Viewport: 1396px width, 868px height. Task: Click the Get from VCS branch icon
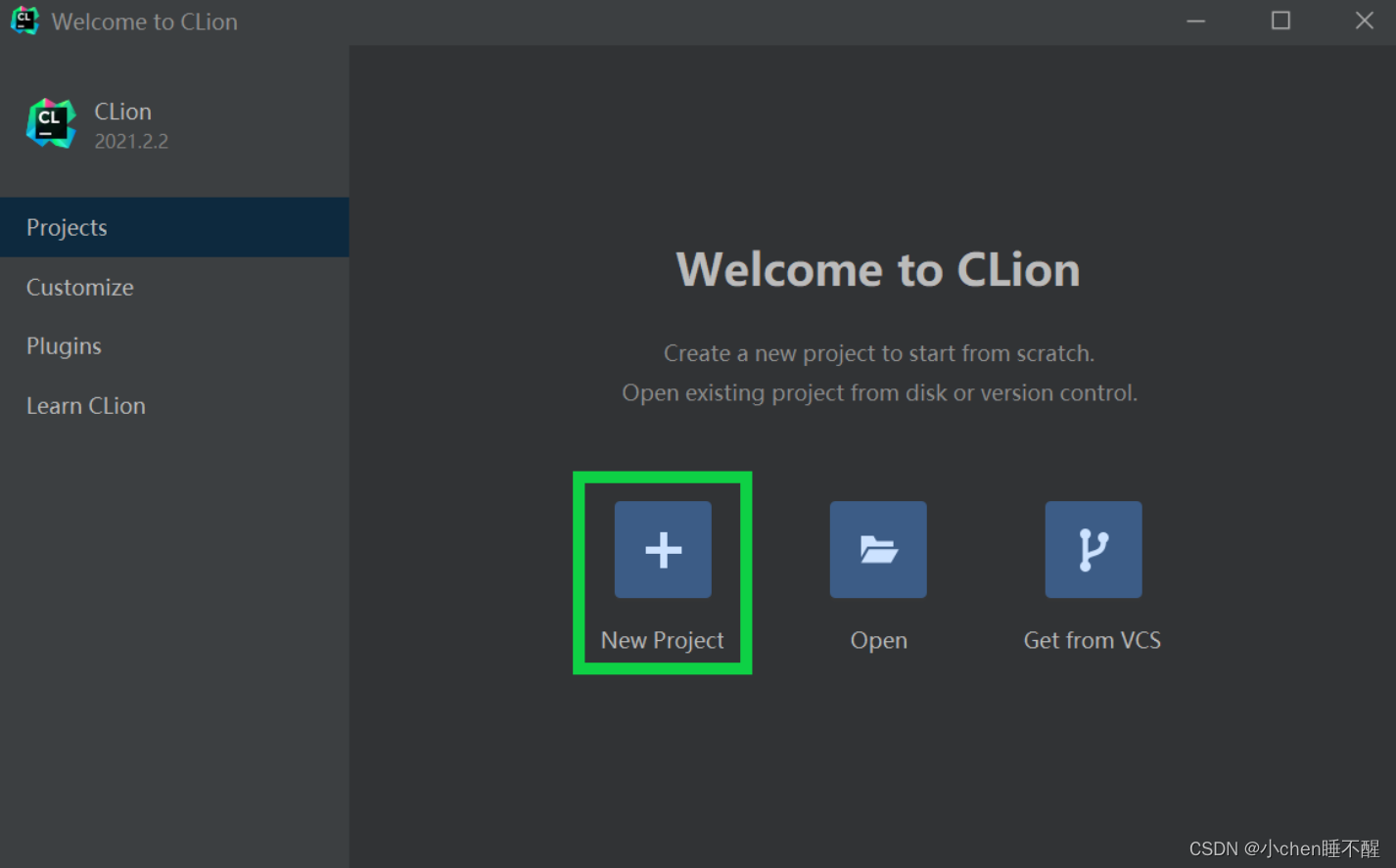pos(1094,549)
